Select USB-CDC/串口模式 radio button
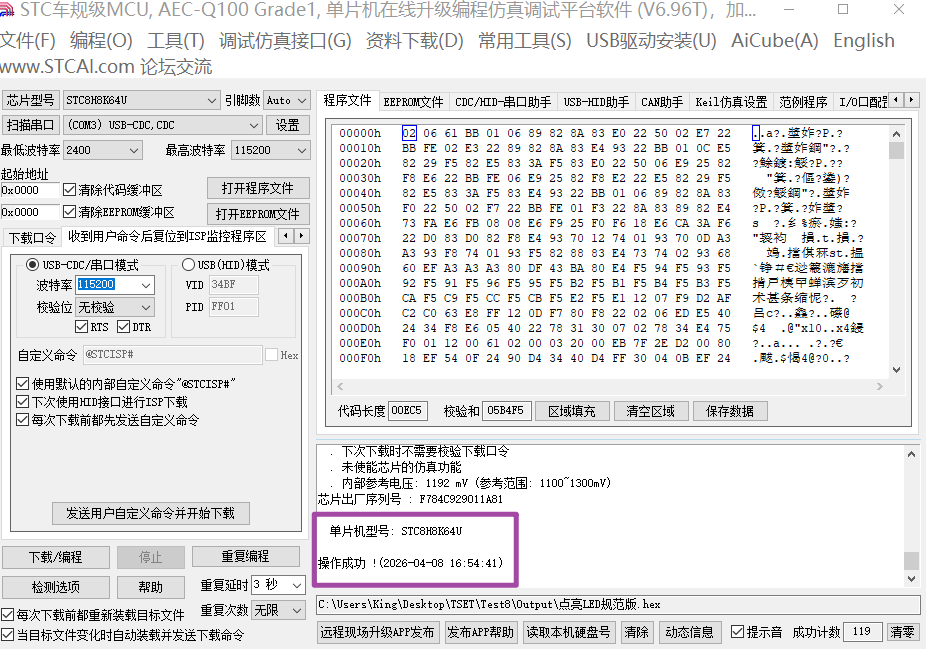 click(x=32, y=265)
